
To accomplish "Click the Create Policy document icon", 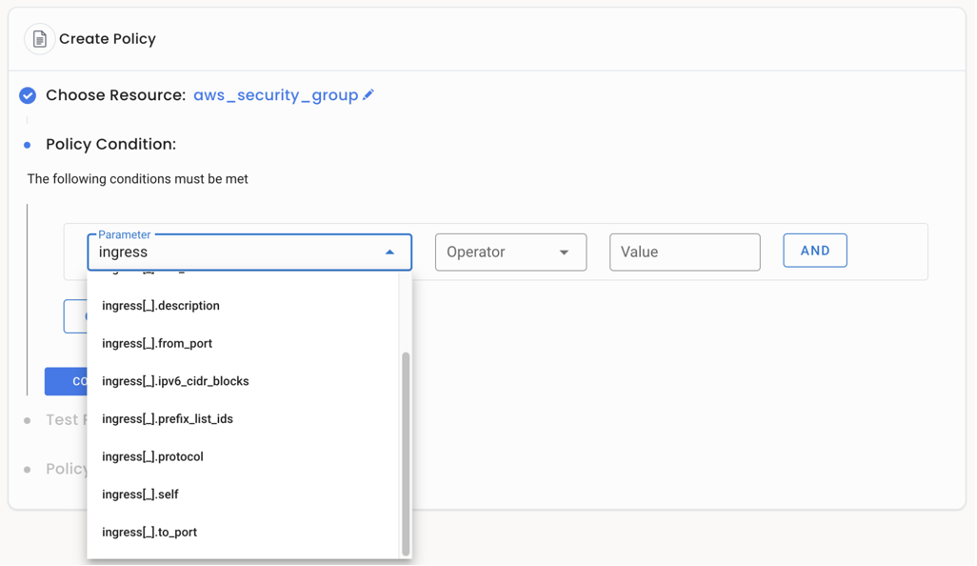I will [40, 39].
